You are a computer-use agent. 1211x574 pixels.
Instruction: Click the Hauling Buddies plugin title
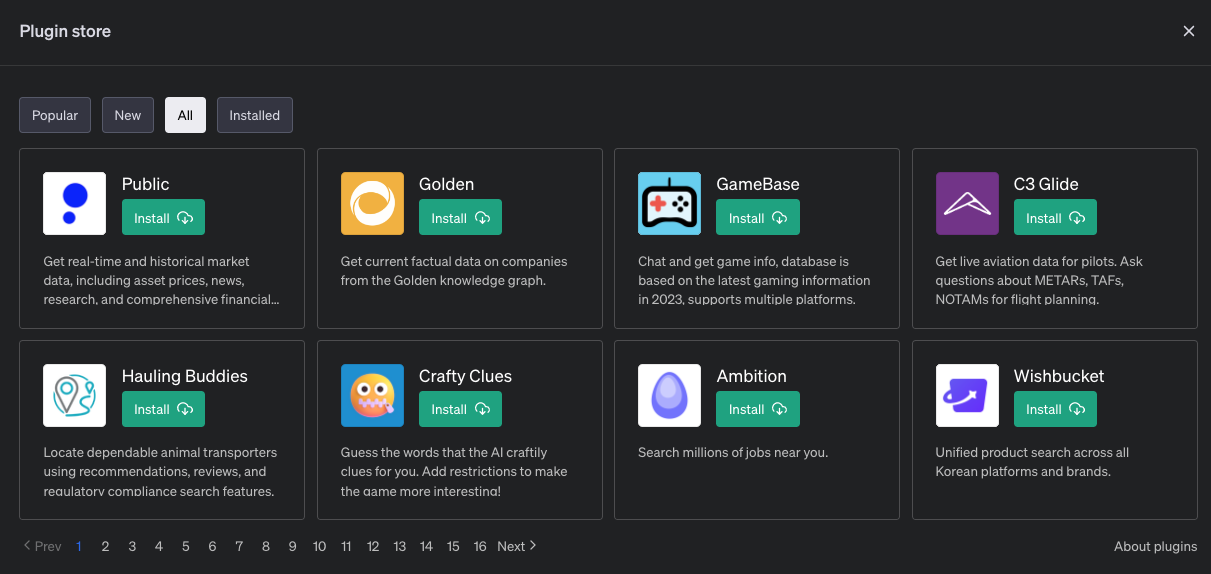[185, 376]
